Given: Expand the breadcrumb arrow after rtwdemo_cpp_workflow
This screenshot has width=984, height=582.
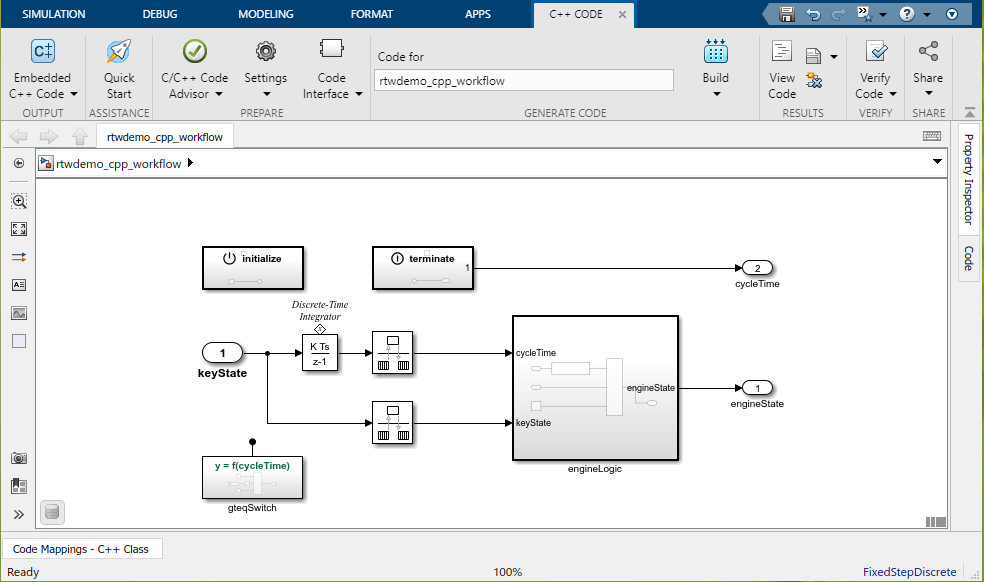Looking at the screenshot, I should coord(190,163).
